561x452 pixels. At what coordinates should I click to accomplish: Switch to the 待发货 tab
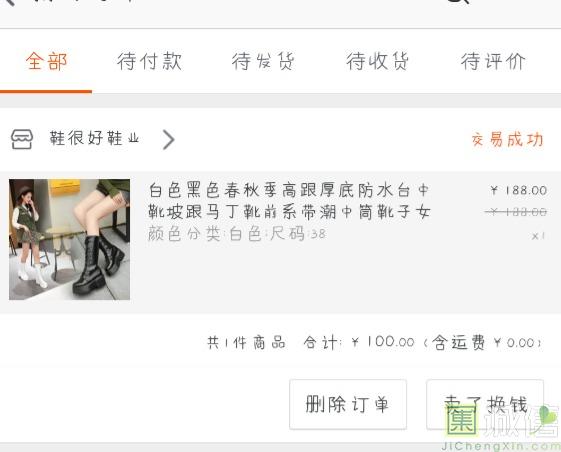pos(263,61)
